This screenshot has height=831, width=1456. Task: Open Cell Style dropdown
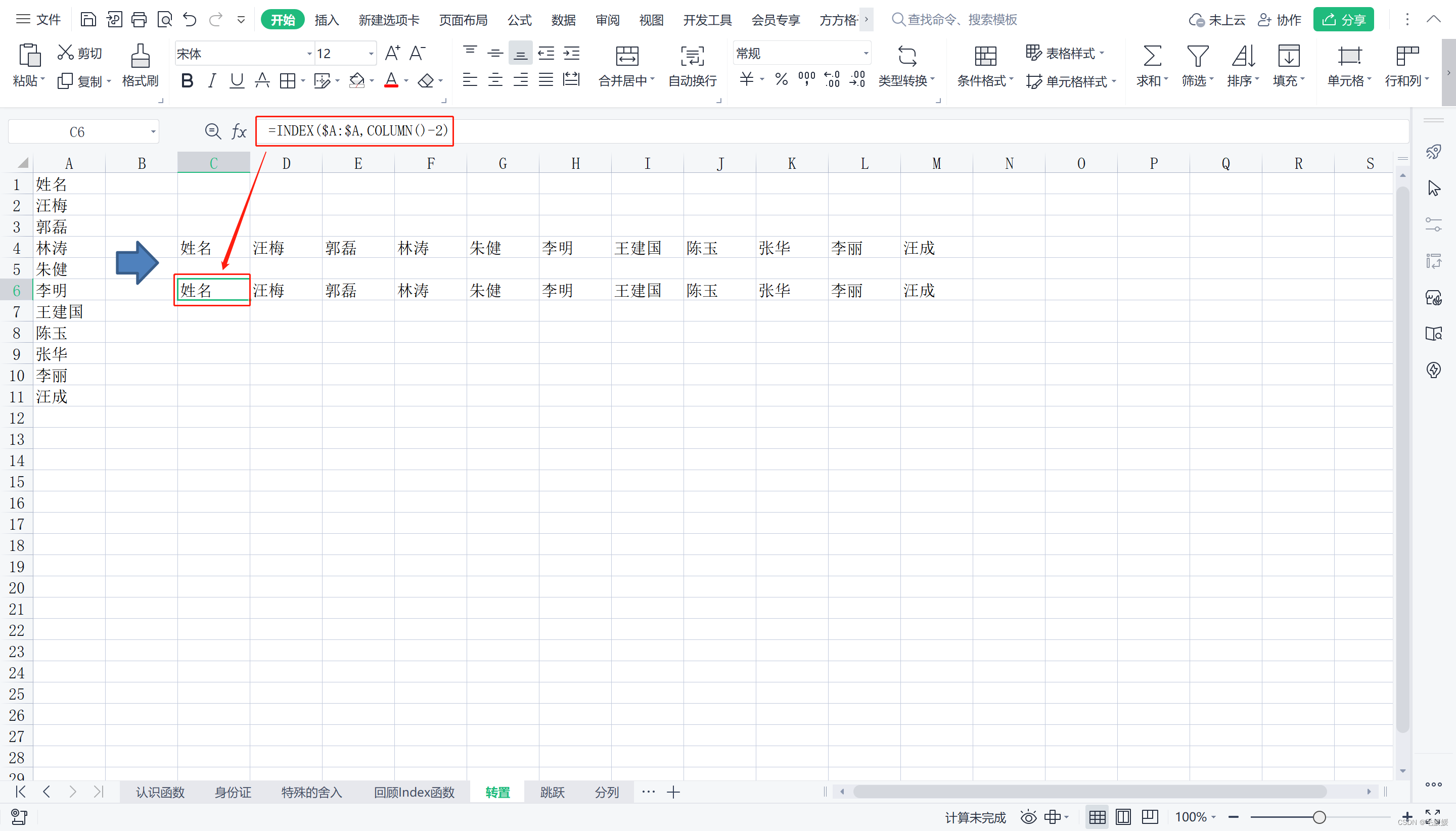1071,81
